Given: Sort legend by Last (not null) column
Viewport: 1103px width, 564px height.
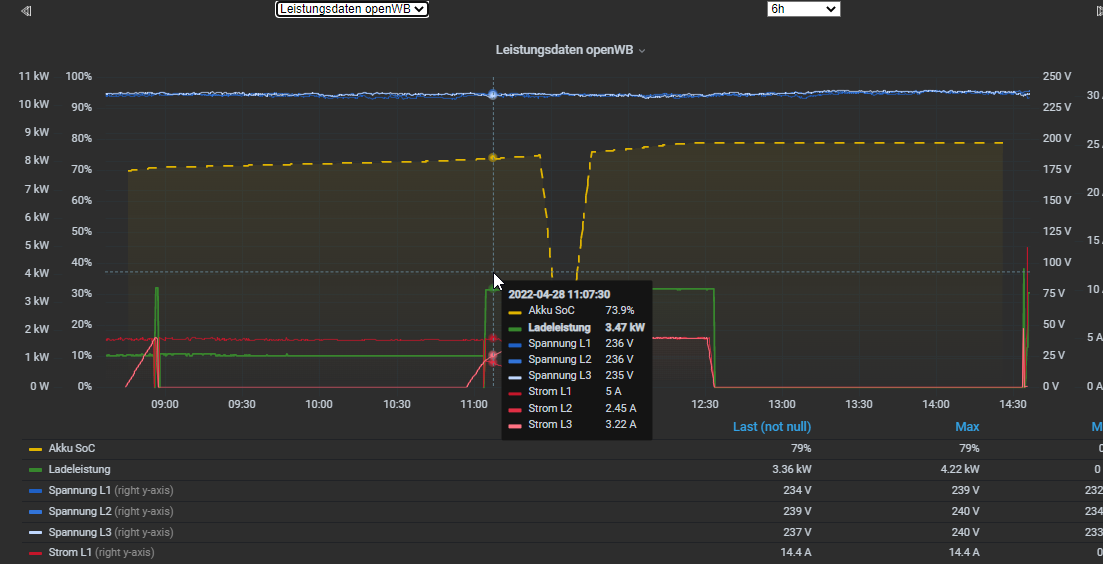Looking at the screenshot, I should [771, 427].
